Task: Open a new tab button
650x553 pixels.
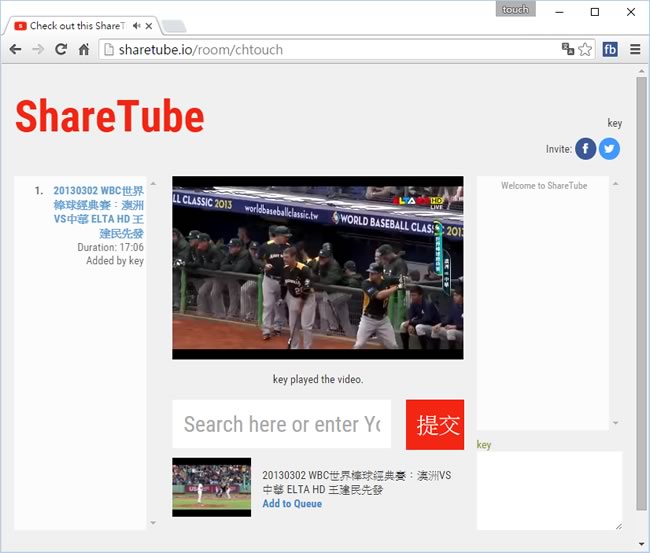Action: 174,26
